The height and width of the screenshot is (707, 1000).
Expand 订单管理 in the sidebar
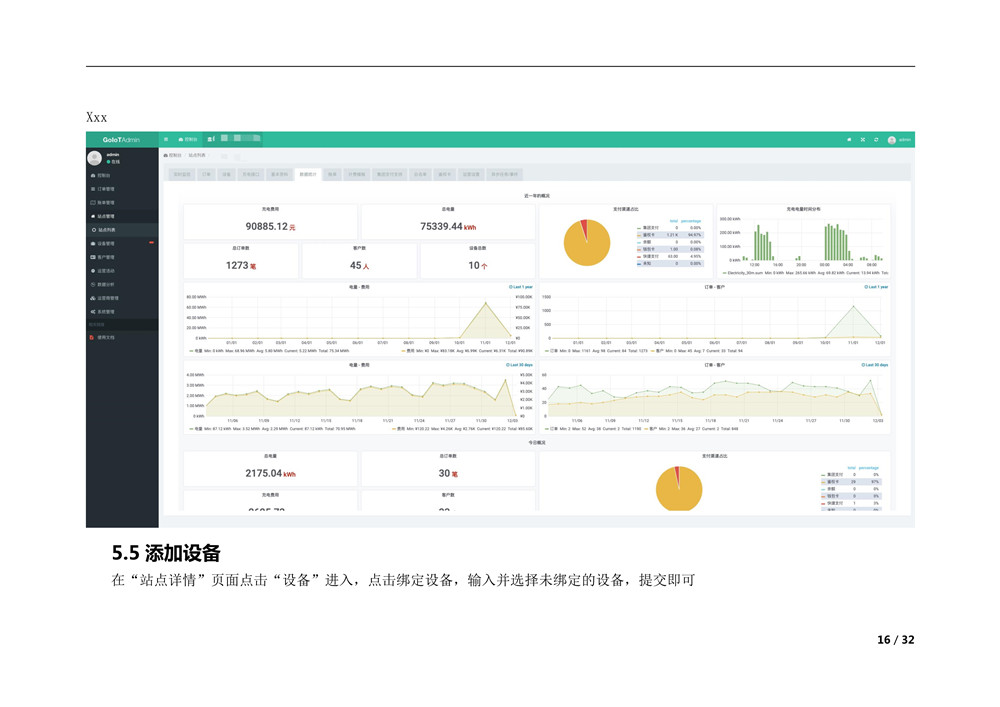(106, 189)
